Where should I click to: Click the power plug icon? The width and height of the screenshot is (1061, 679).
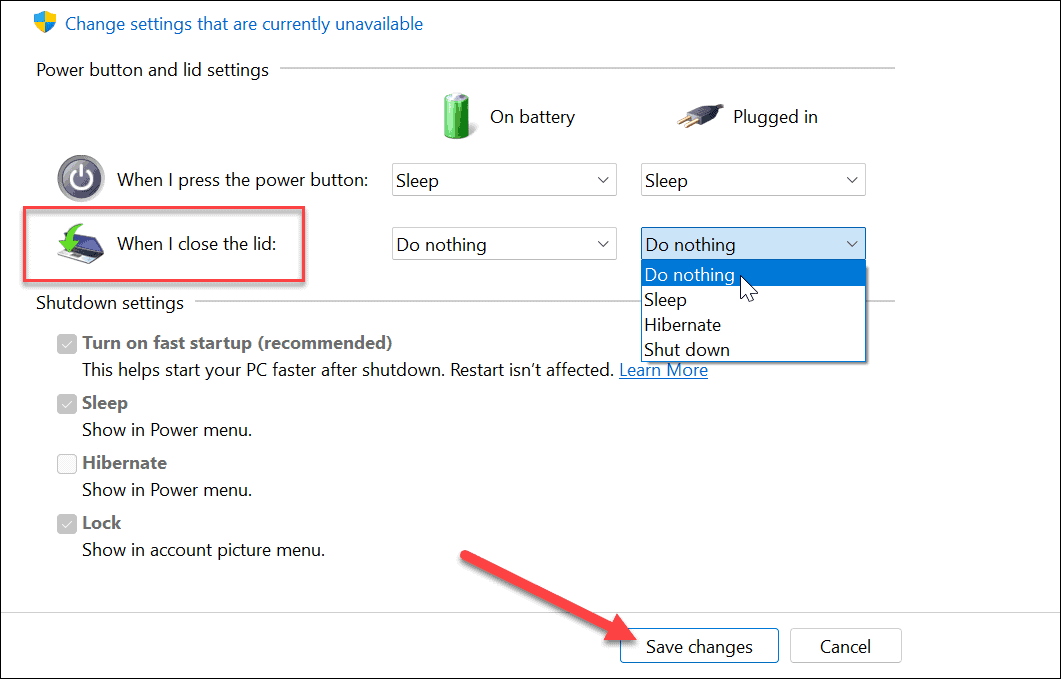point(698,117)
